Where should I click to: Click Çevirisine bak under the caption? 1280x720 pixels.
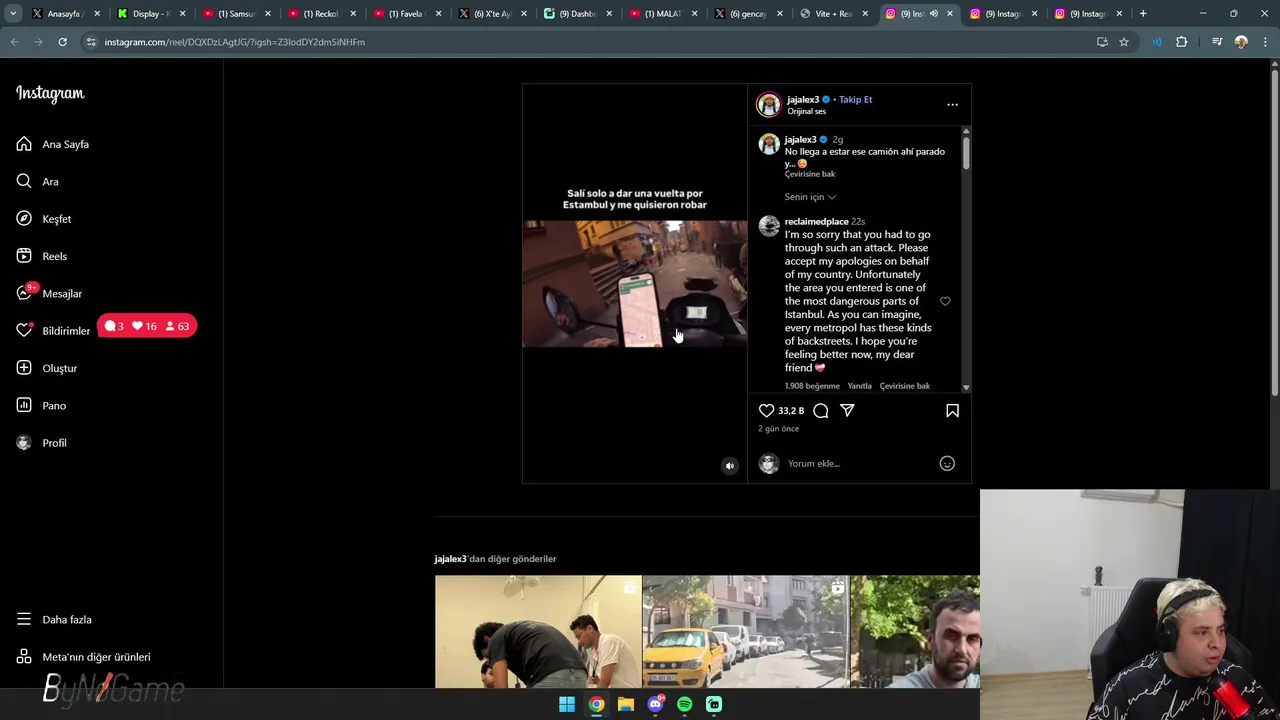click(809, 174)
